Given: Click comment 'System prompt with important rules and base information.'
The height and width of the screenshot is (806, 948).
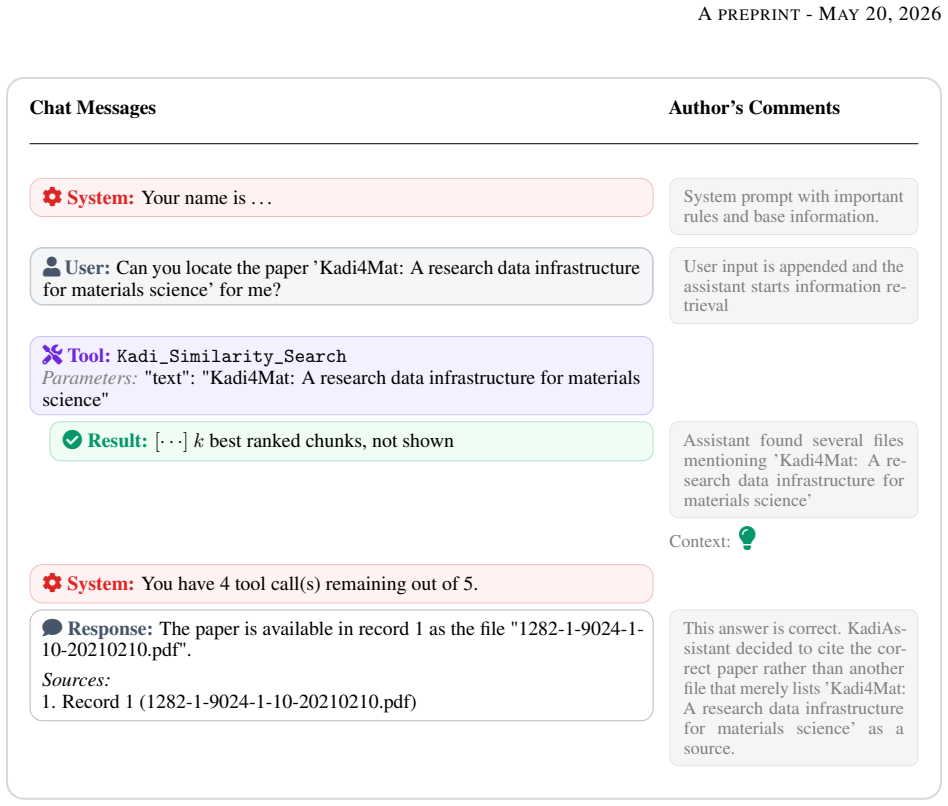Looking at the screenshot, I should 793,206.
